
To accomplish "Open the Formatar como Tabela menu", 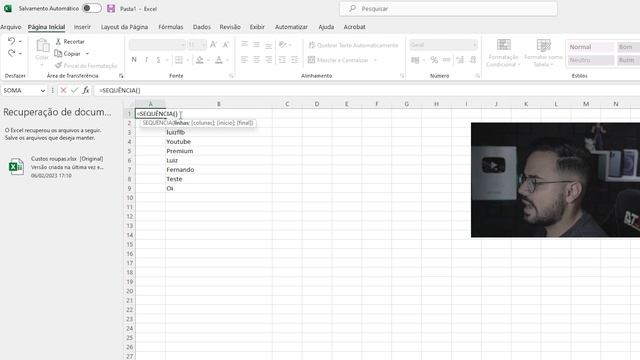I will tap(543, 53).
